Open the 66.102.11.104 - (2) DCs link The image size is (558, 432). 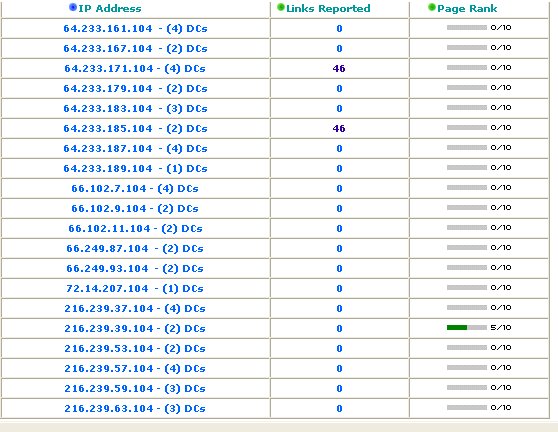[x=135, y=228]
